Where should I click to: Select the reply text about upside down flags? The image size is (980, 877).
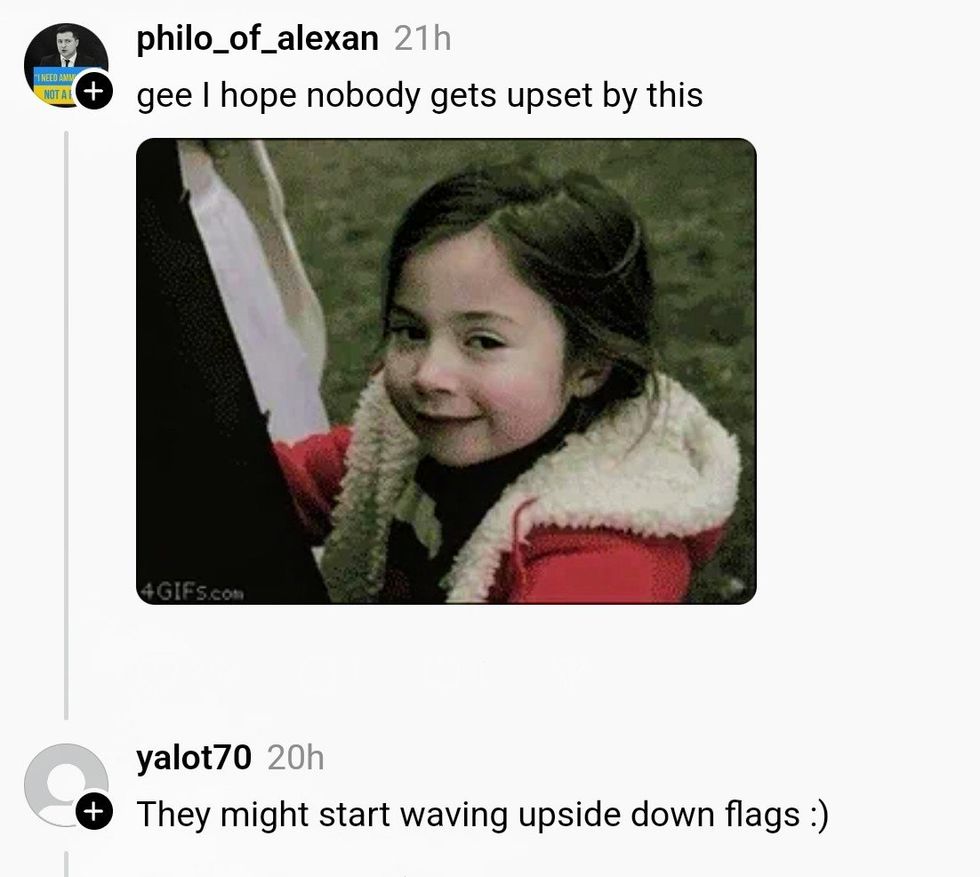point(482,815)
